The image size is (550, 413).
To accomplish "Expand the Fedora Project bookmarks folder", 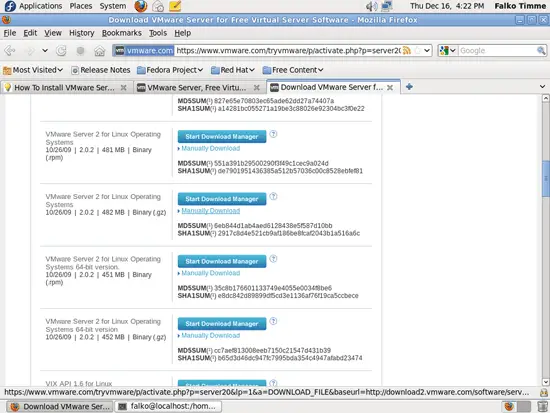I will [x=170, y=70].
